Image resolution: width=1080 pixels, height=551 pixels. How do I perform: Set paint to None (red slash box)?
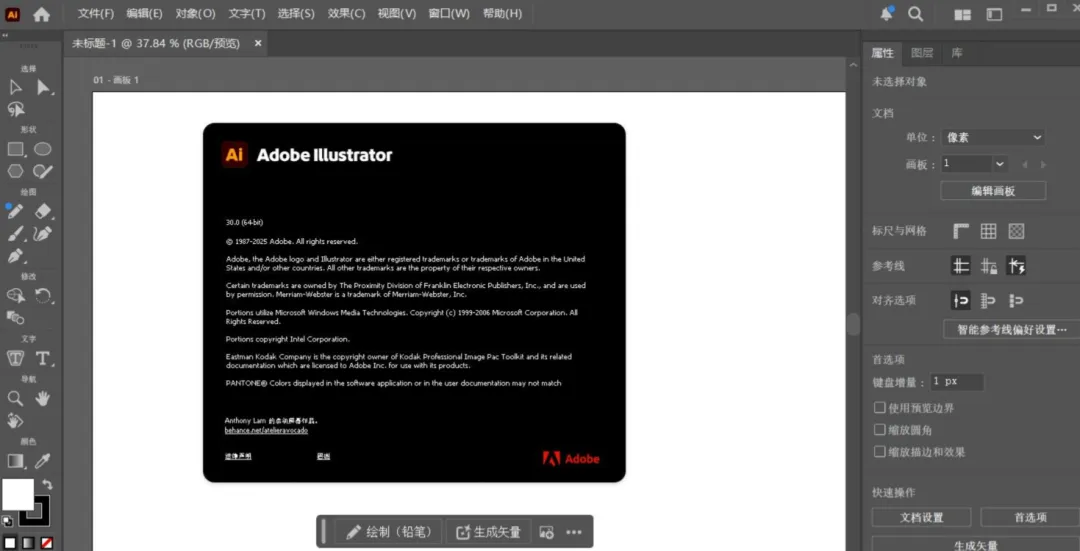[x=47, y=543]
